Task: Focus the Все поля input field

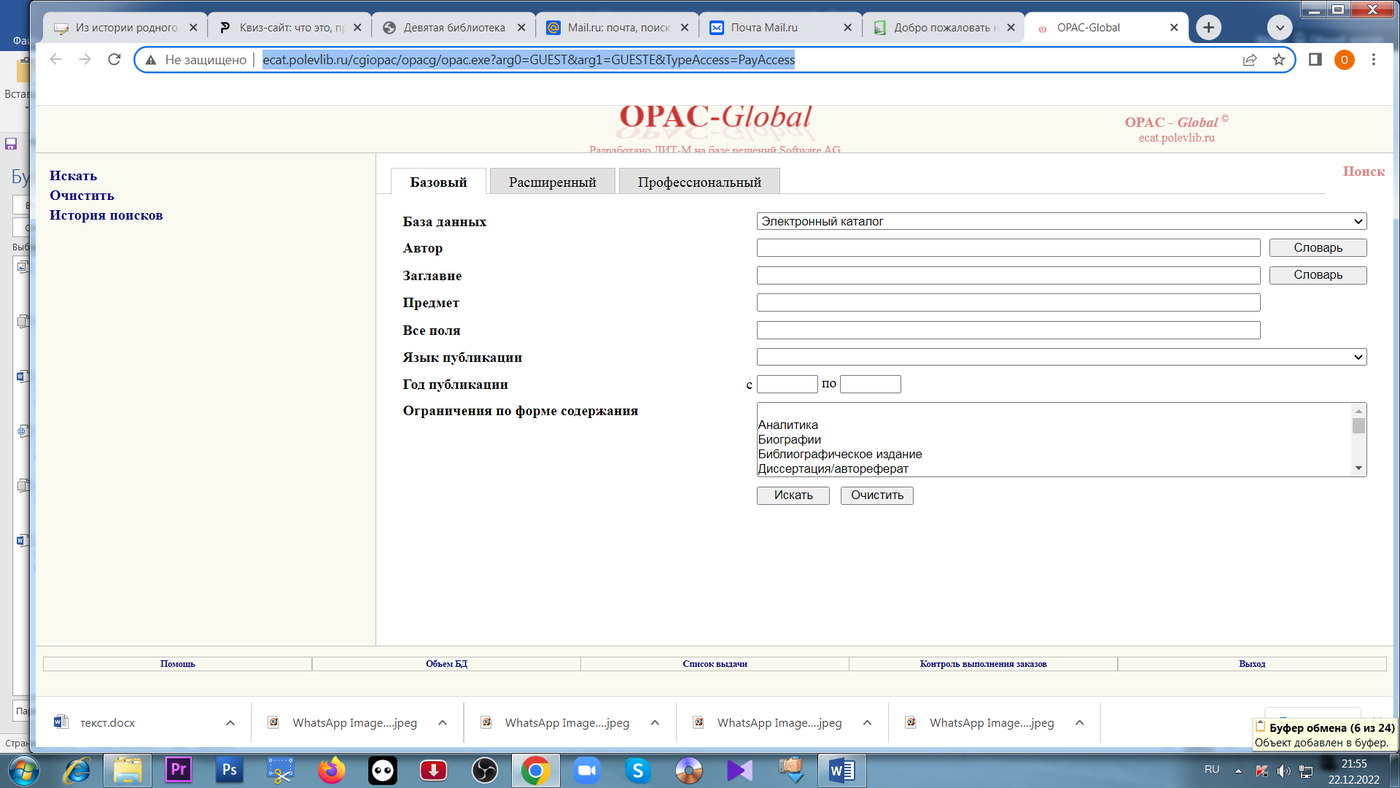Action: (1008, 330)
